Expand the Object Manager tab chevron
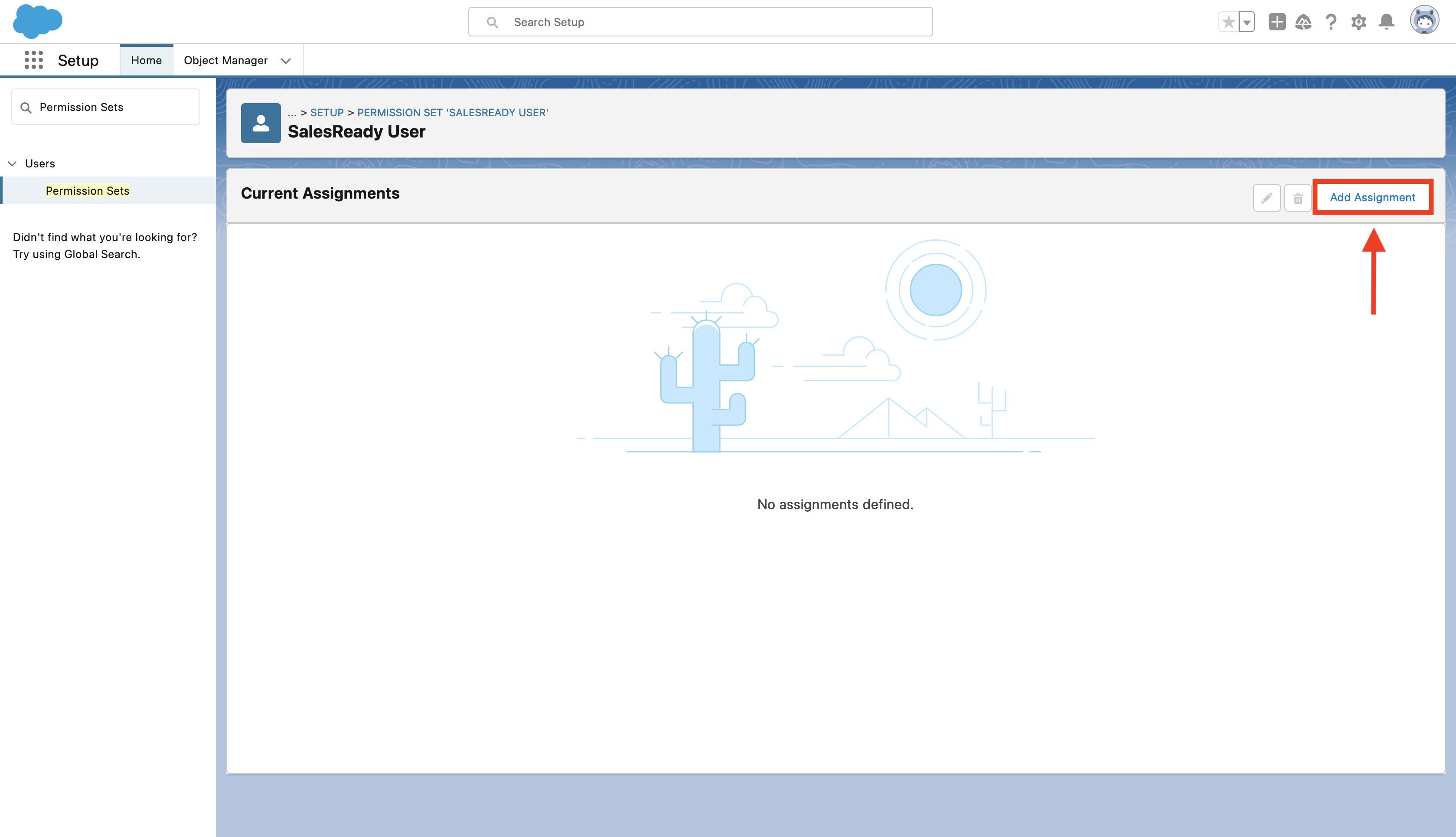The width and height of the screenshot is (1456, 837). tap(286, 60)
